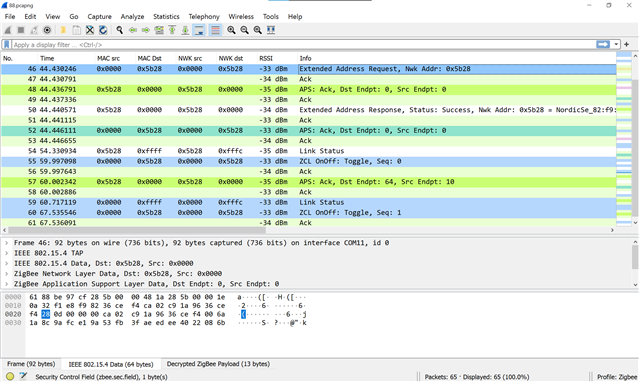The image size is (639, 382).
Task: Toggle auto-scroll during live capture
Action: (x=199, y=30)
